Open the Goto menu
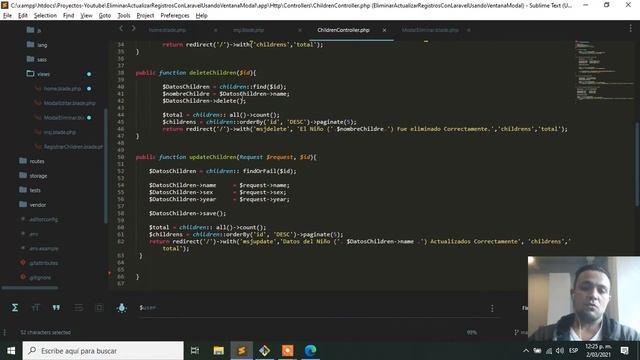This screenshot has height=360, width=640. point(105,16)
